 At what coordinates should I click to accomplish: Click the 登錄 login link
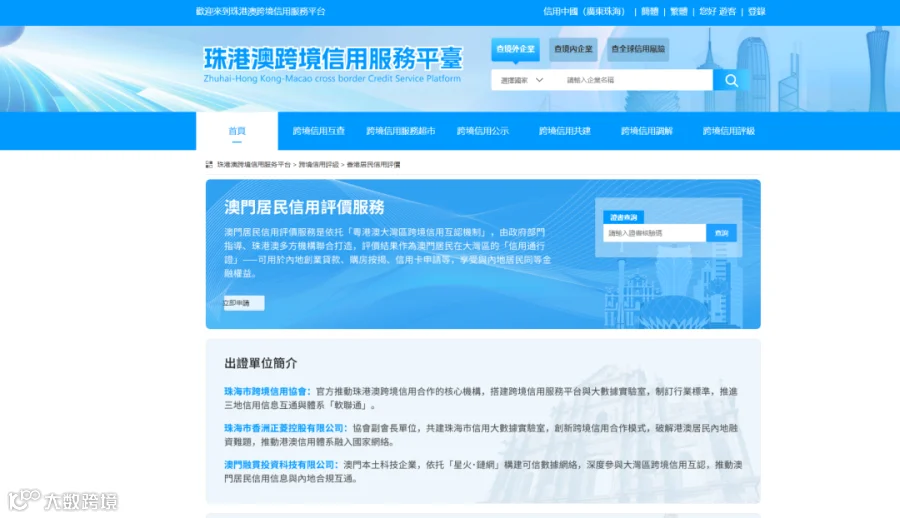[757, 11]
